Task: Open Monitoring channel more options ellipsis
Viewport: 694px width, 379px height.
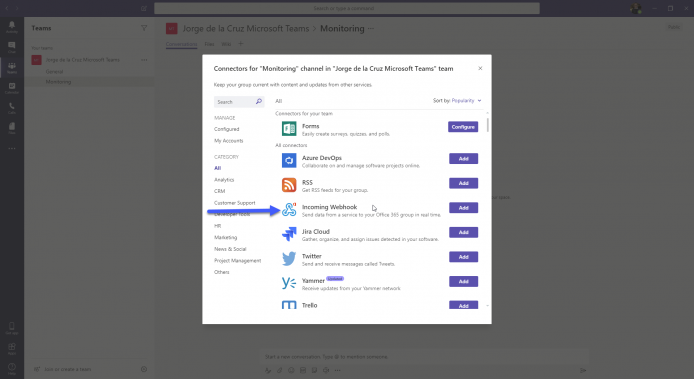Action: 371,28
